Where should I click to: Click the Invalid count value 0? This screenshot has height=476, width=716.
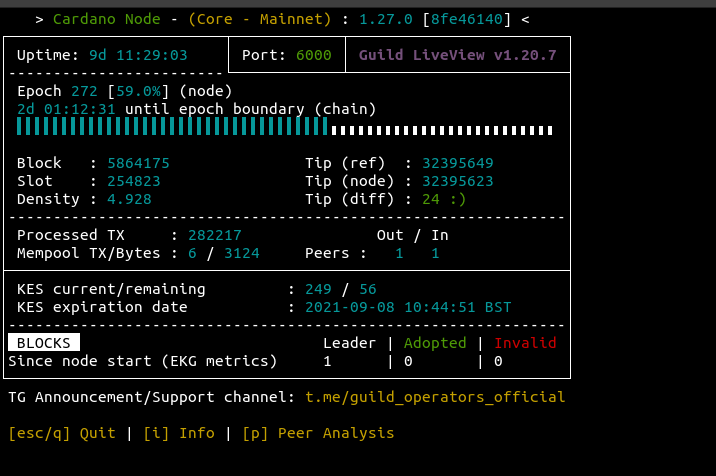498,361
